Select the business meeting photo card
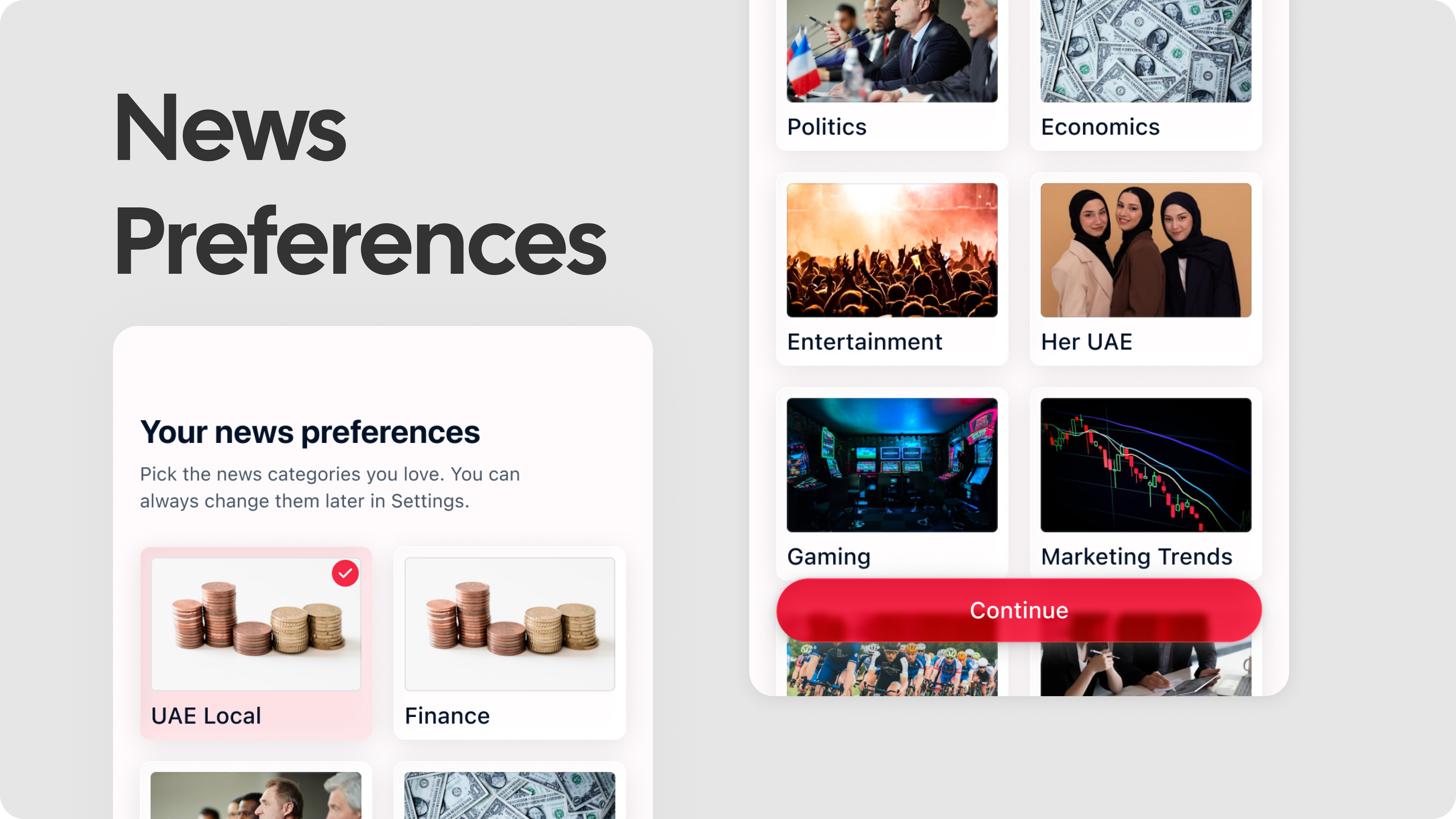 1146,669
